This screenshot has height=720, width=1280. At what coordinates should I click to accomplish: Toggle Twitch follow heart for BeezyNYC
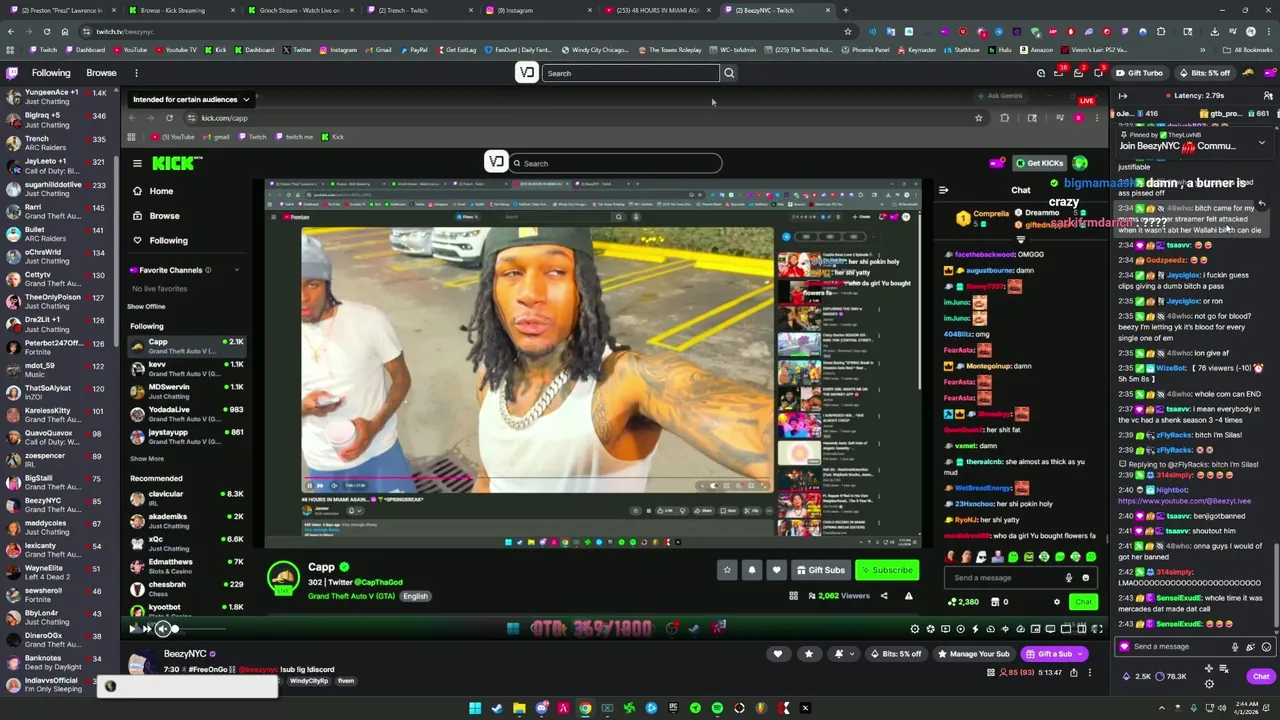click(x=778, y=654)
